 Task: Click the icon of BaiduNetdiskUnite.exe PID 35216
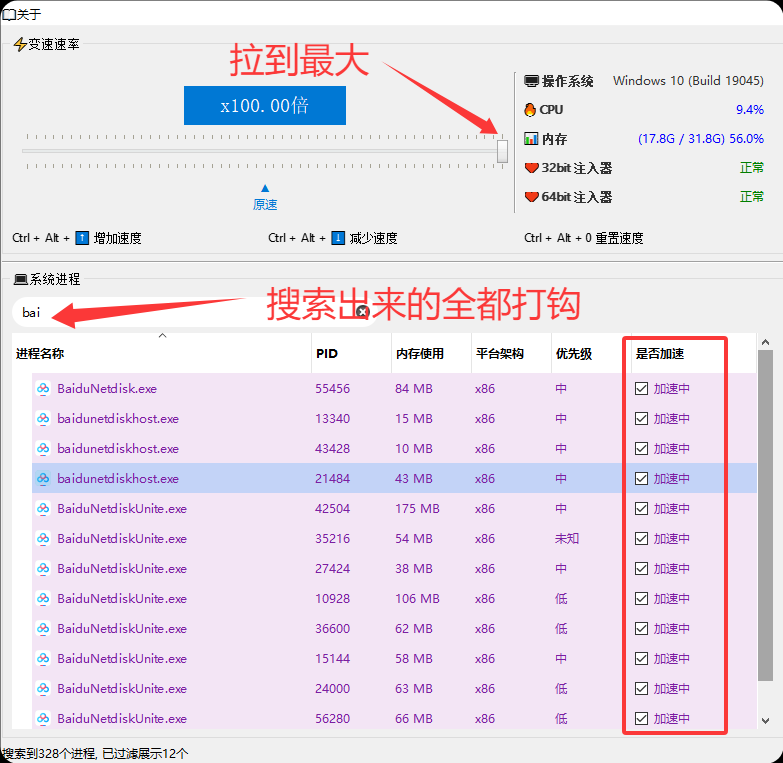(x=43, y=538)
